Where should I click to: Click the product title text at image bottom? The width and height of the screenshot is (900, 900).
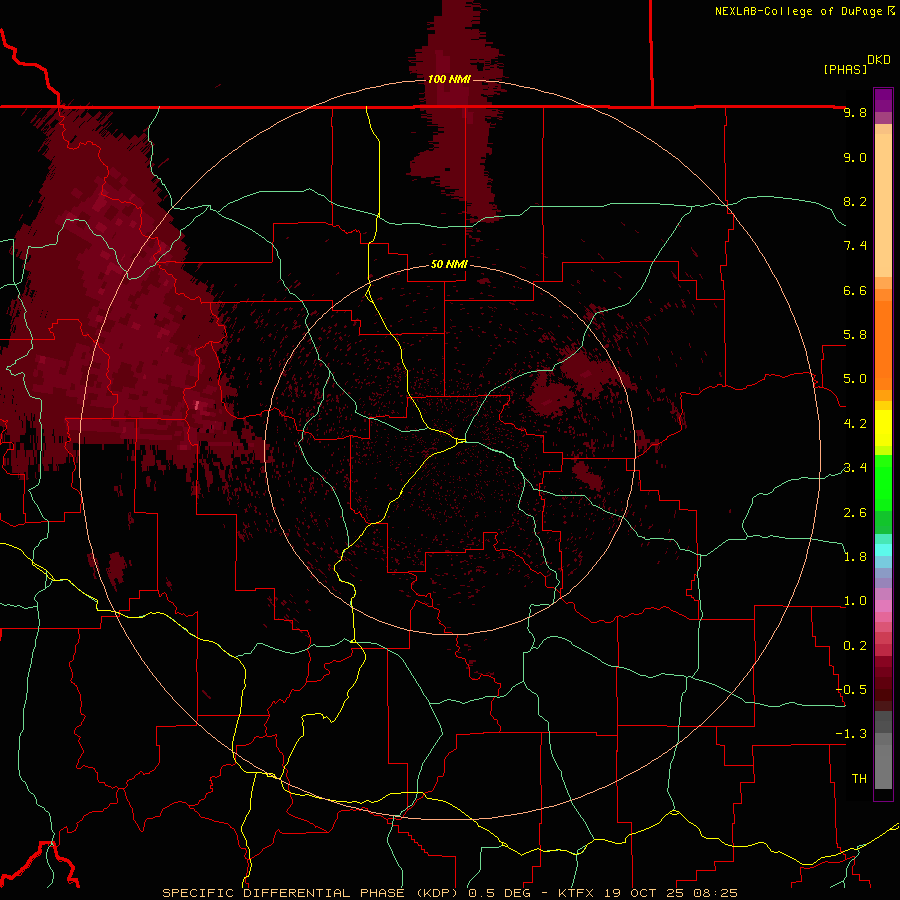click(x=449, y=893)
